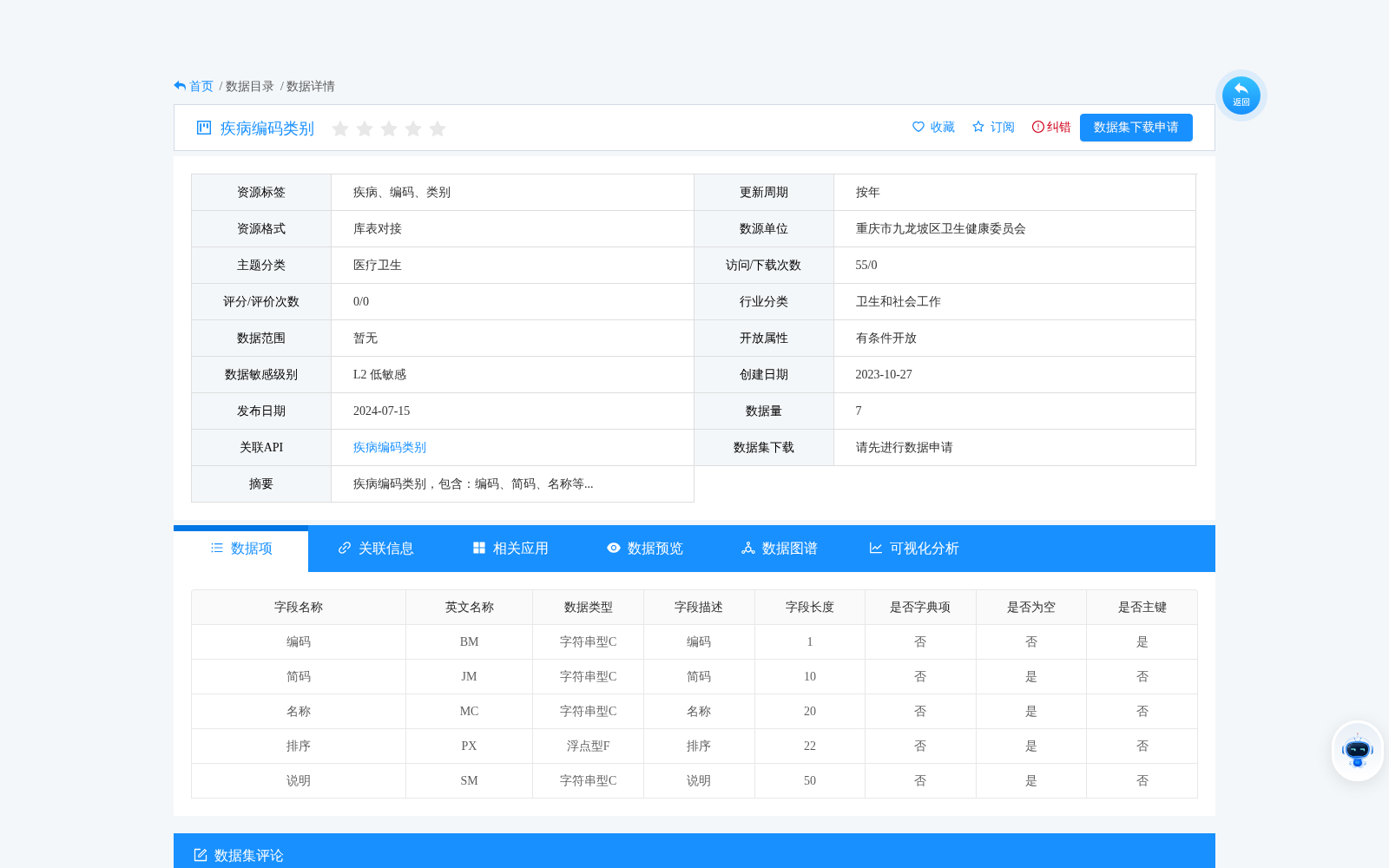Select the BM cell in table

point(470,641)
